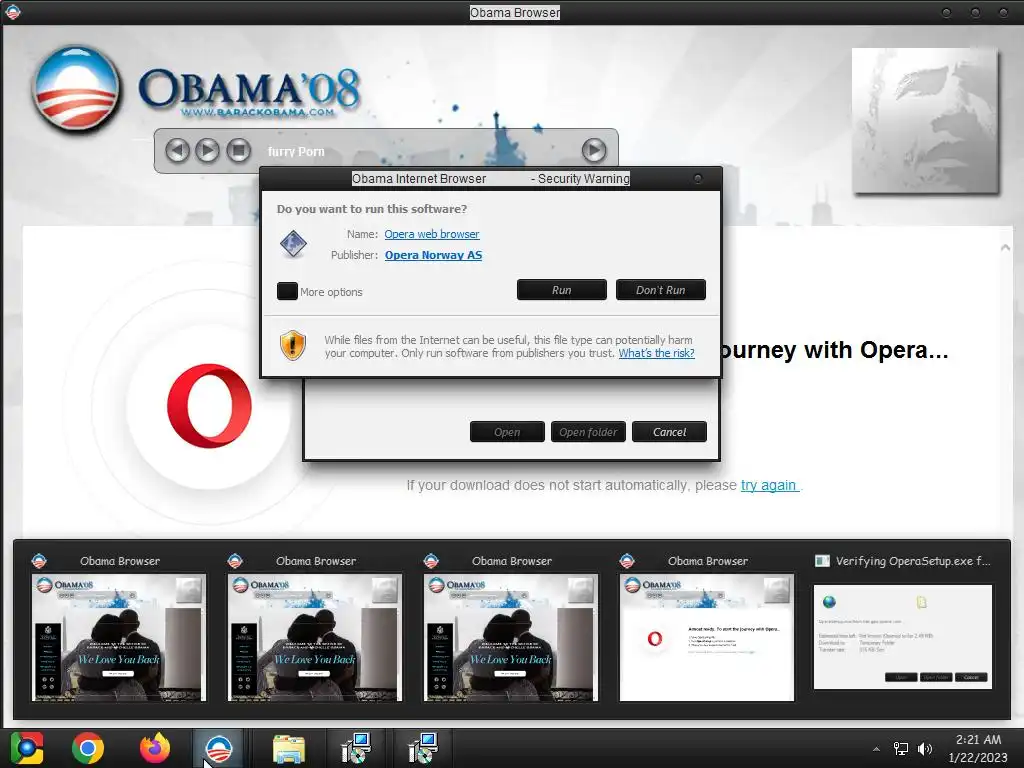Select the Obama Browser preview showing Opera page
The width and height of the screenshot is (1024, 768).
(707, 637)
